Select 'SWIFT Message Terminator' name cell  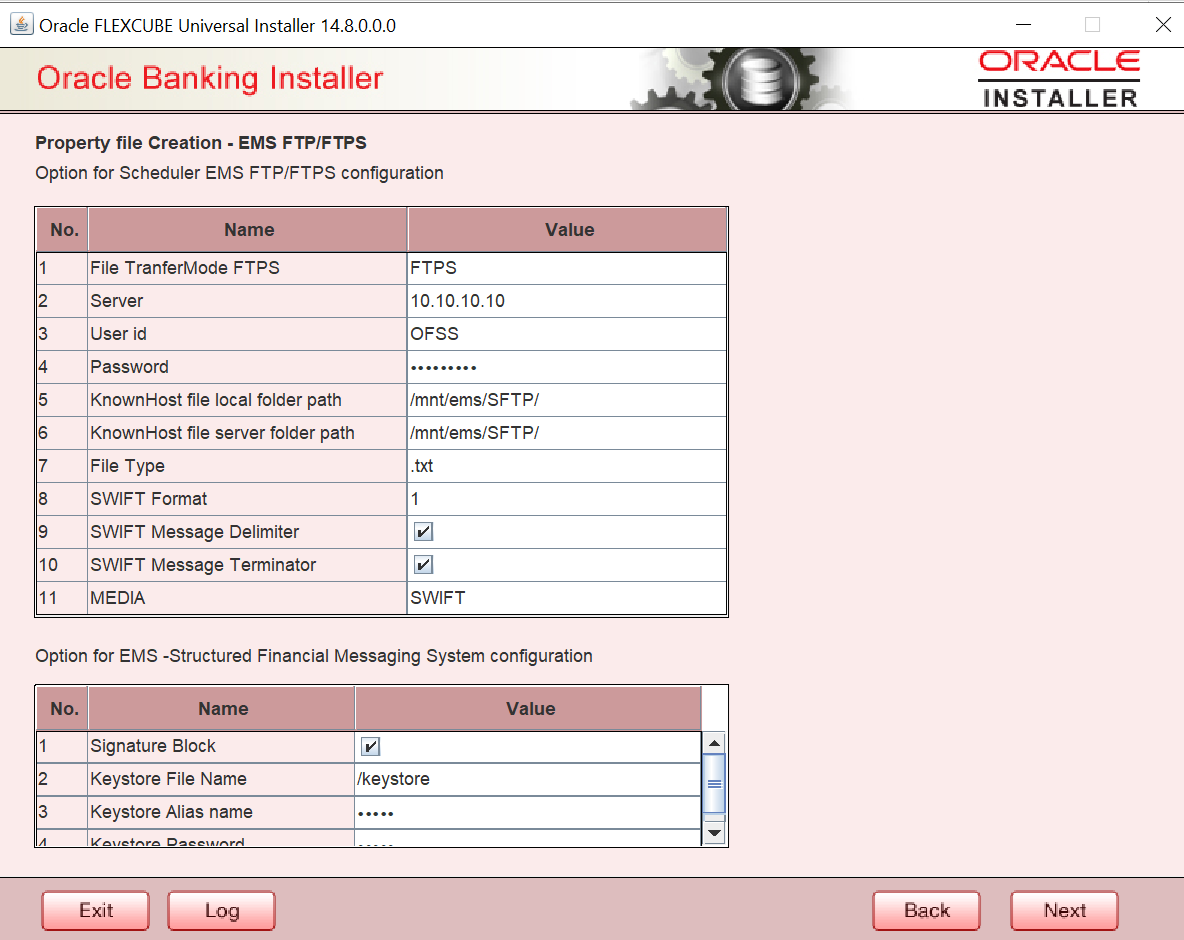point(247,566)
